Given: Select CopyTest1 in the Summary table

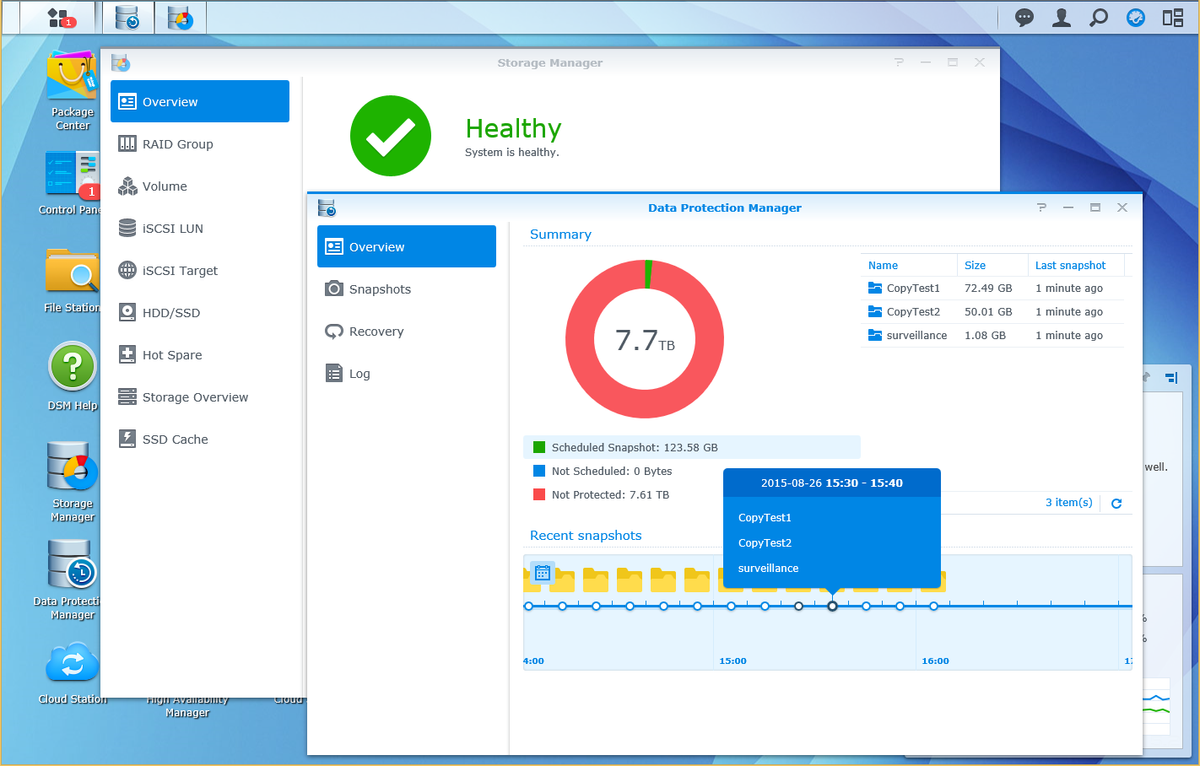Looking at the screenshot, I should click(913, 287).
